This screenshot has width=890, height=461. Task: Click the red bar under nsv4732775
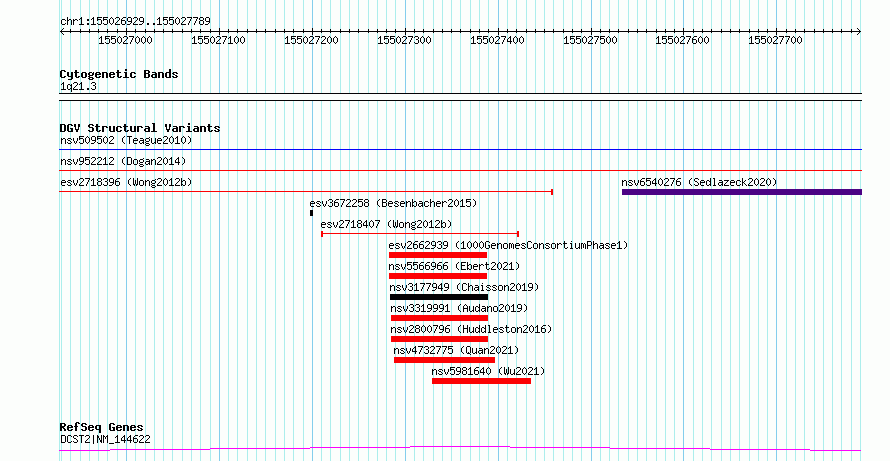coord(444,360)
